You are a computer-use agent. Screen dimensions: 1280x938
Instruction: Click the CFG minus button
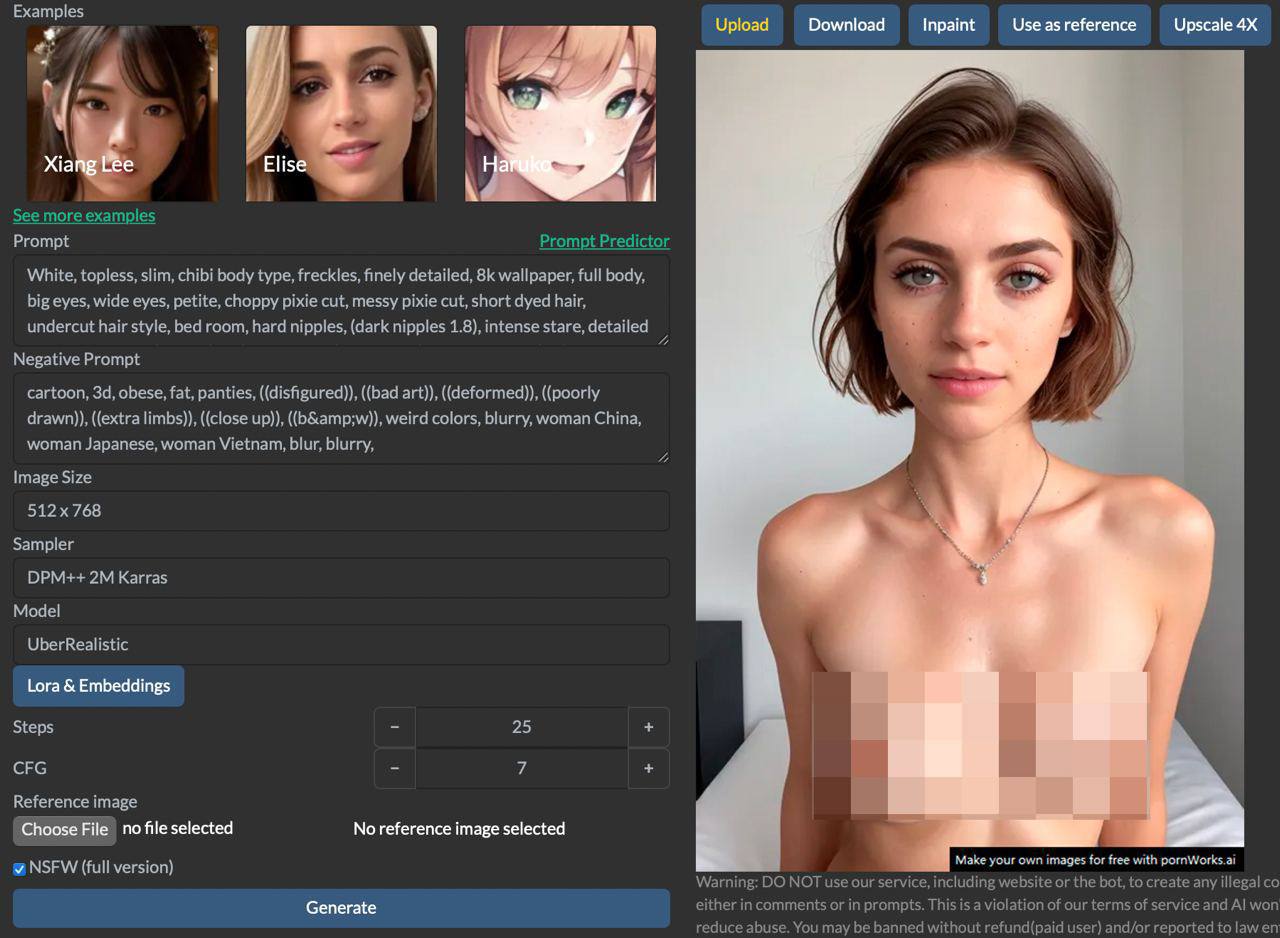click(x=395, y=768)
